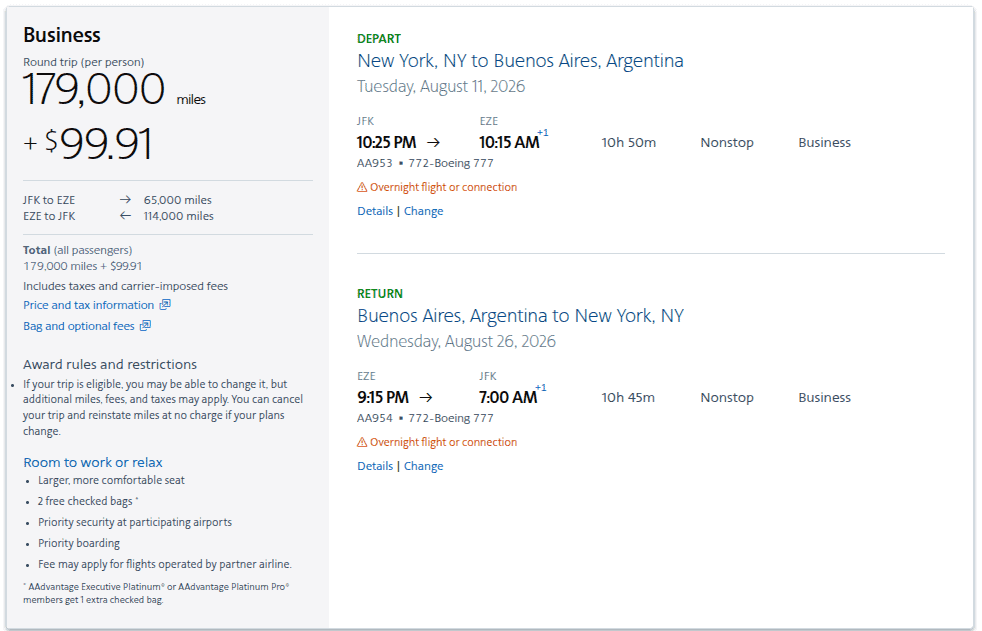This screenshot has width=982, height=631.
Task: Select the Buenos Aires to New York route heading
Action: (520, 315)
